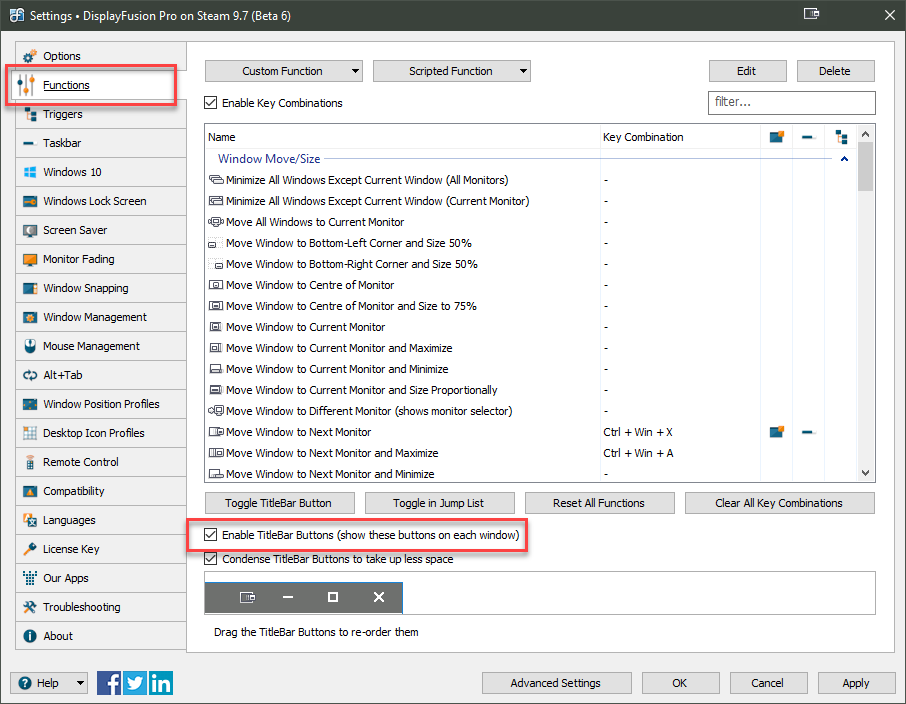Screen dimensions: 906x704
Task: Toggle Condense TitleBar Buttons checkbox
Action: [x=211, y=559]
